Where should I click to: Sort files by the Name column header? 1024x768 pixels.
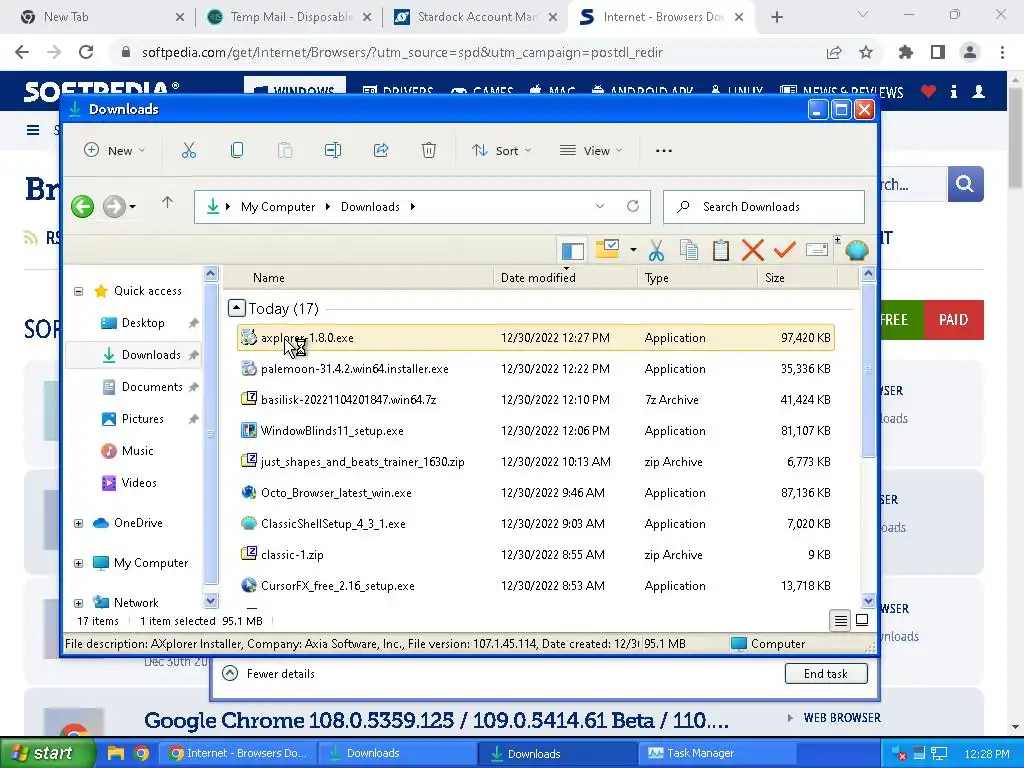tap(358, 278)
